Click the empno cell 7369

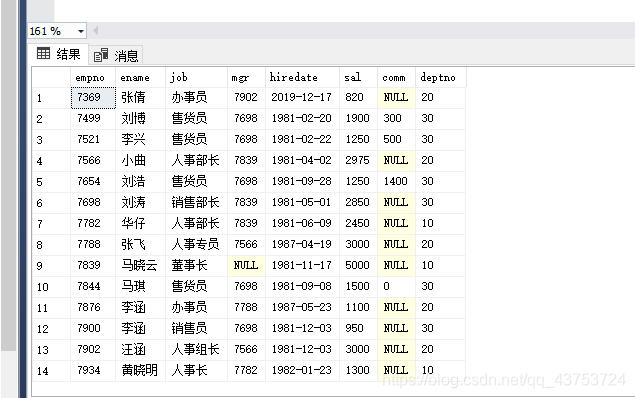[x=93, y=98]
